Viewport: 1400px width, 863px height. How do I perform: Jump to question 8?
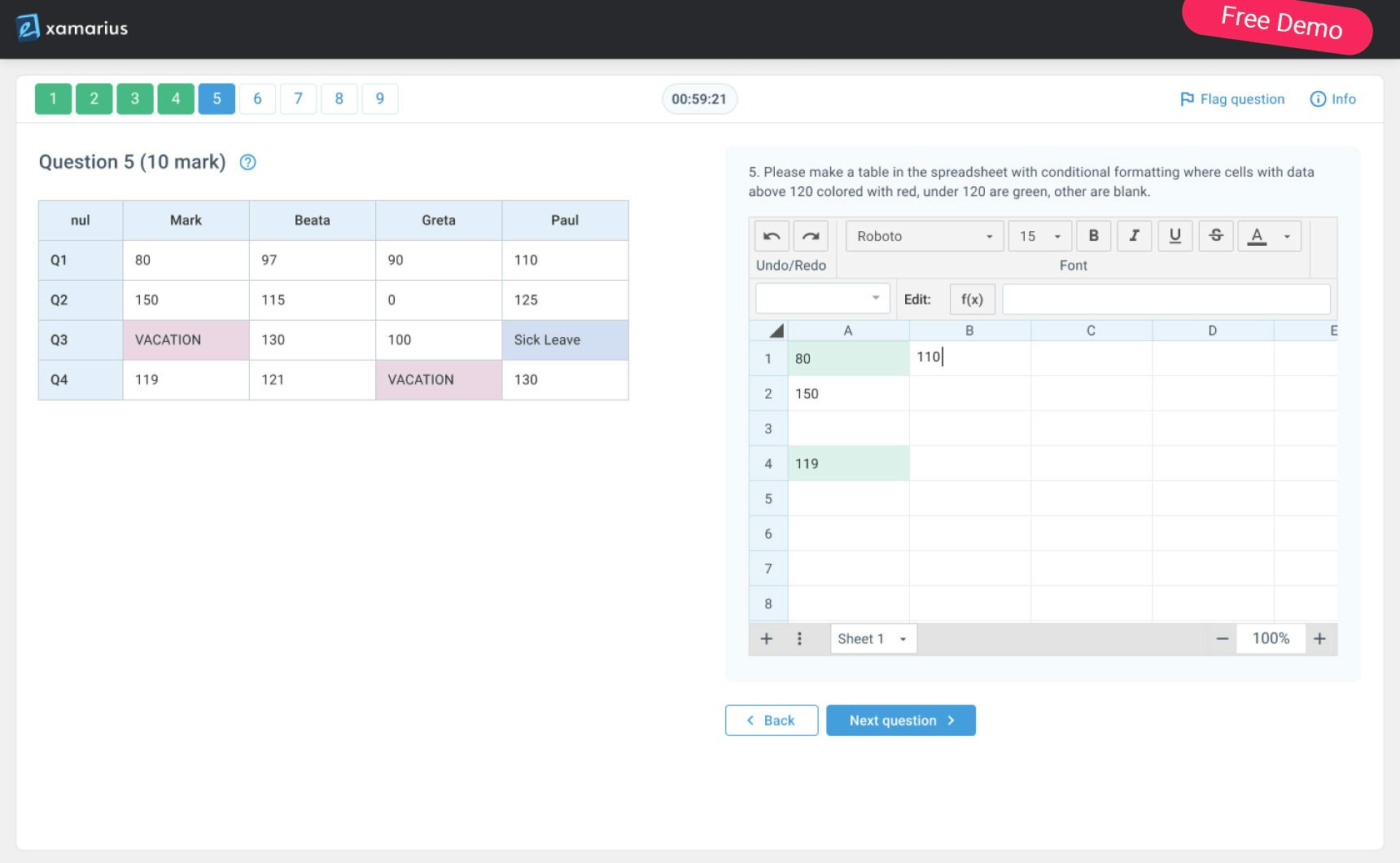(x=339, y=99)
